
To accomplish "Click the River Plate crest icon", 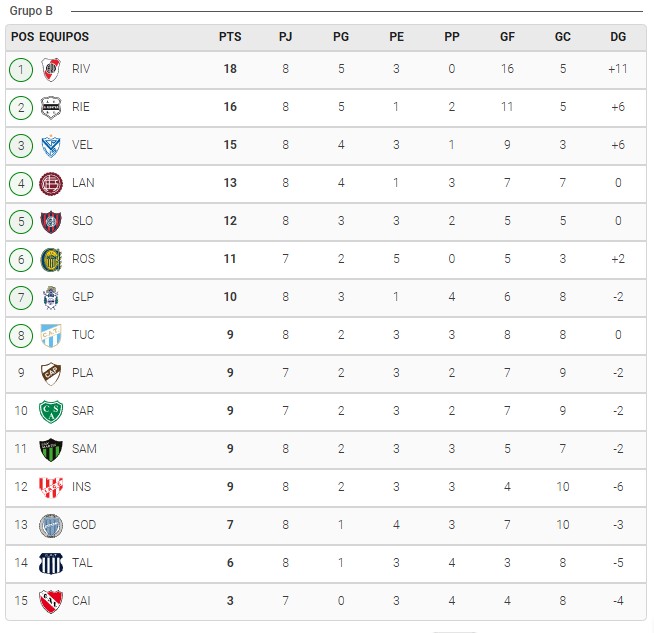I will [51, 70].
